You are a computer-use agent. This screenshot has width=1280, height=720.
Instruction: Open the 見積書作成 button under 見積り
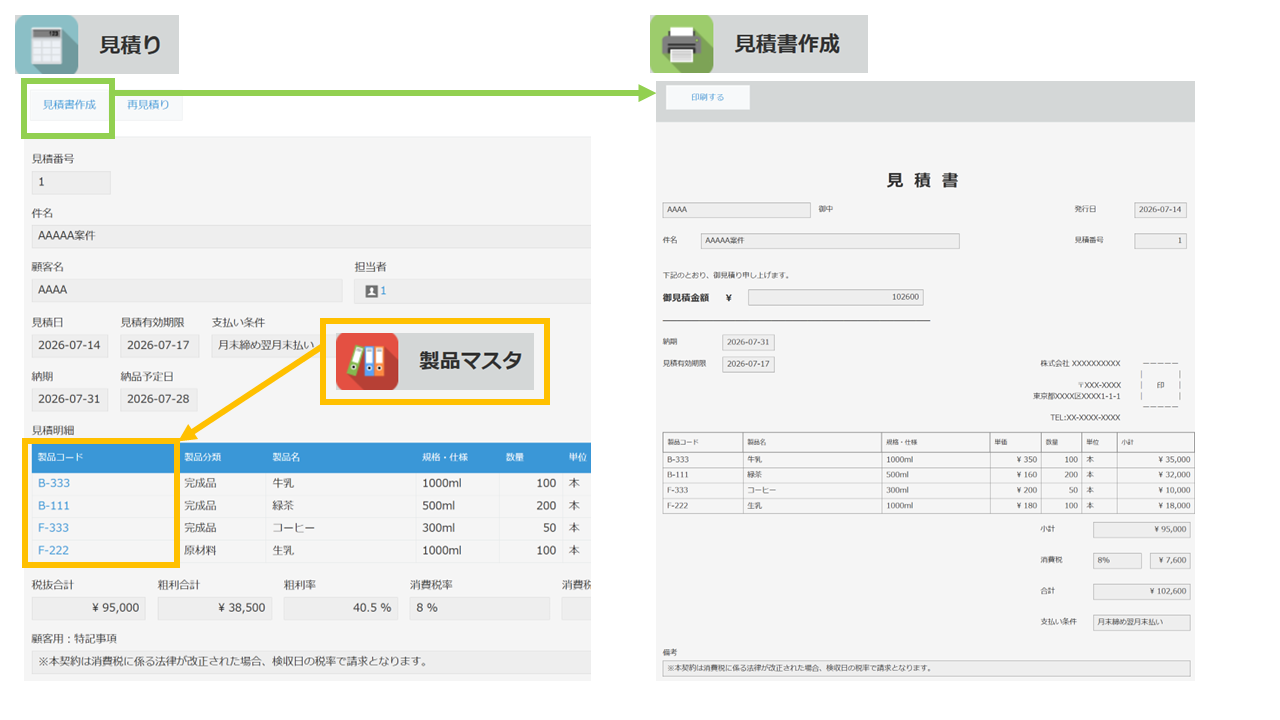(69, 104)
